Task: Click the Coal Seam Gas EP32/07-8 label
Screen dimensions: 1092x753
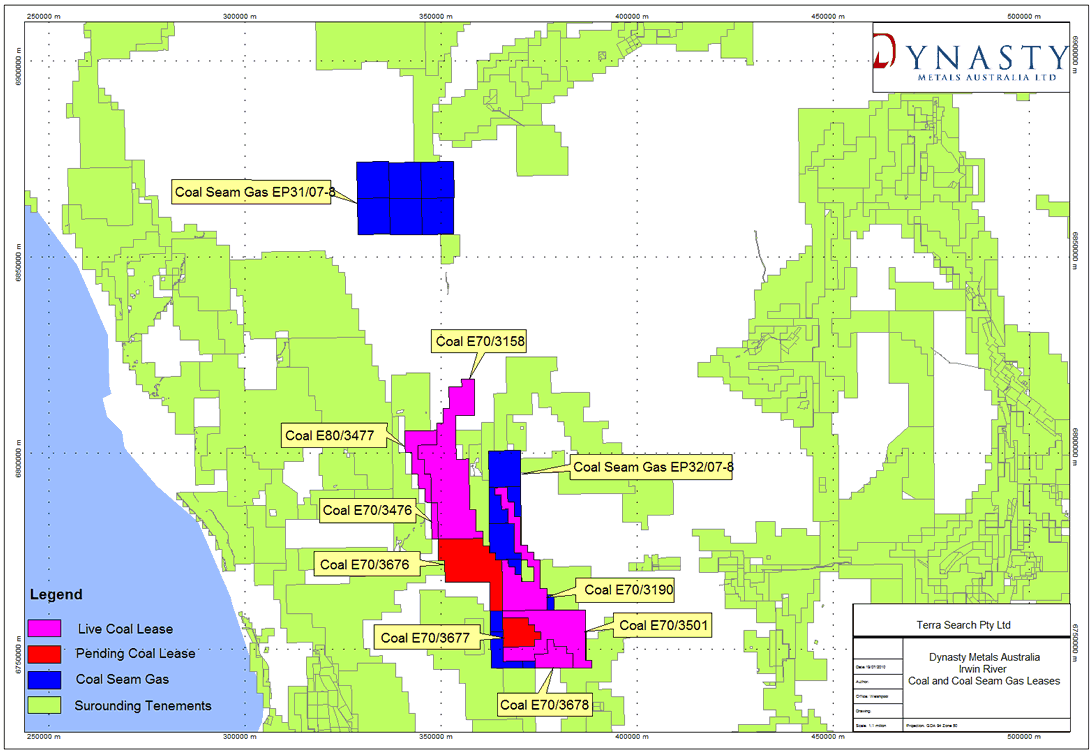Action: 653,467
